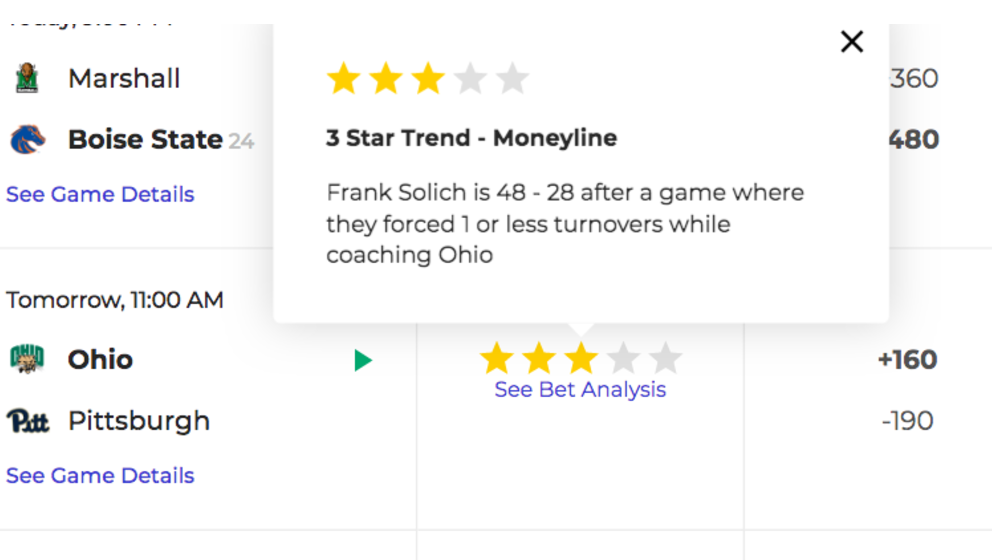Select Pittsburgh -190 moneyline odds
The height and width of the screenshot is (560, 992).
coord(907,421)
